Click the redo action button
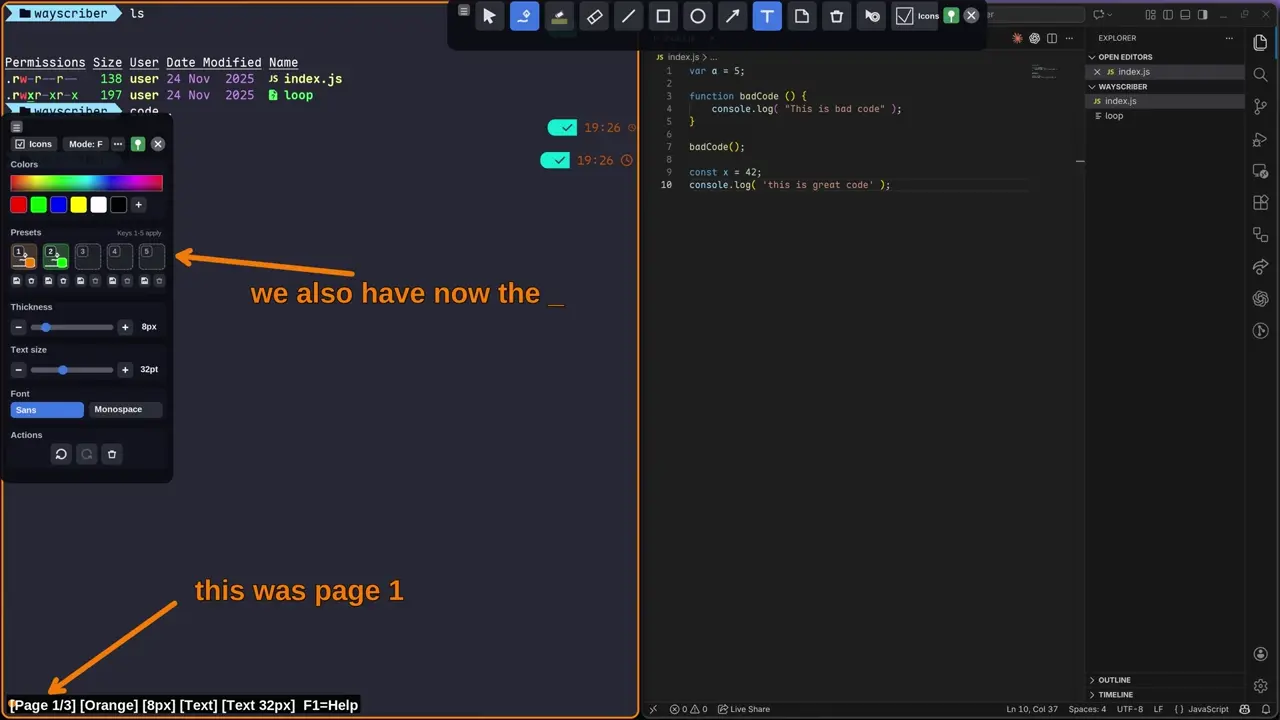Viewport: 1280px width, 720px height. tap(87, 454)
